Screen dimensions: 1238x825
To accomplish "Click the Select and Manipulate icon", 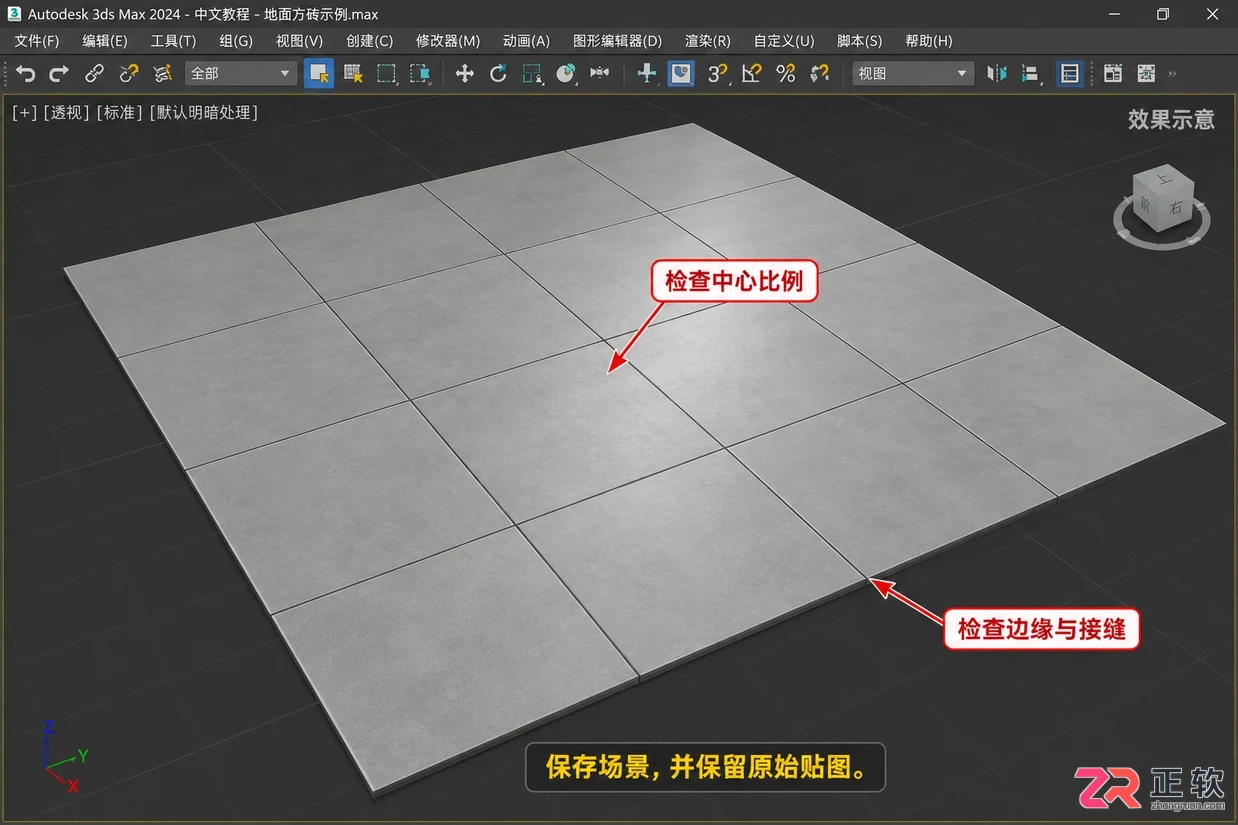I will tap(647, 73).
